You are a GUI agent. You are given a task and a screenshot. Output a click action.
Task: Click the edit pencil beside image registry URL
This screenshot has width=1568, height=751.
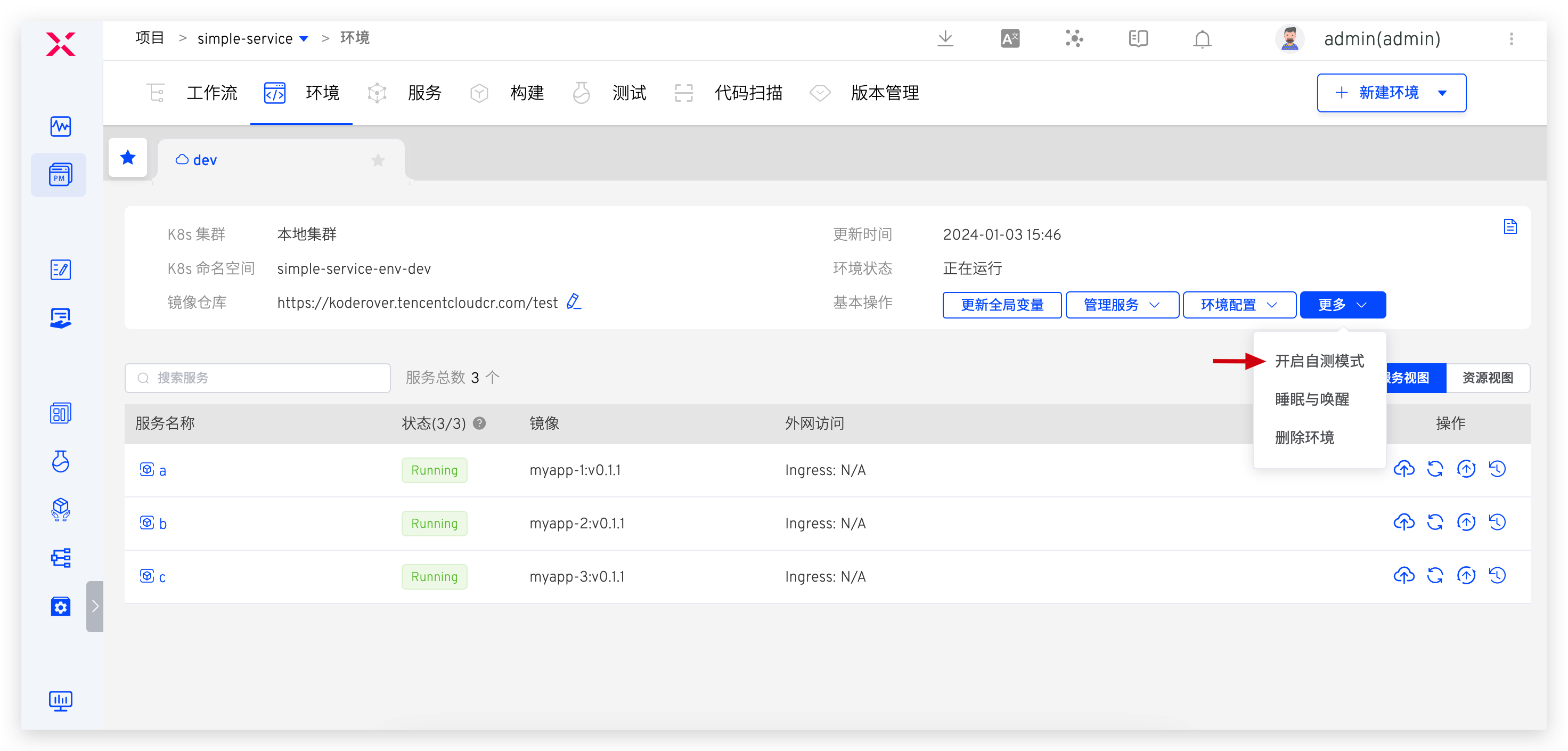(574, 302)
